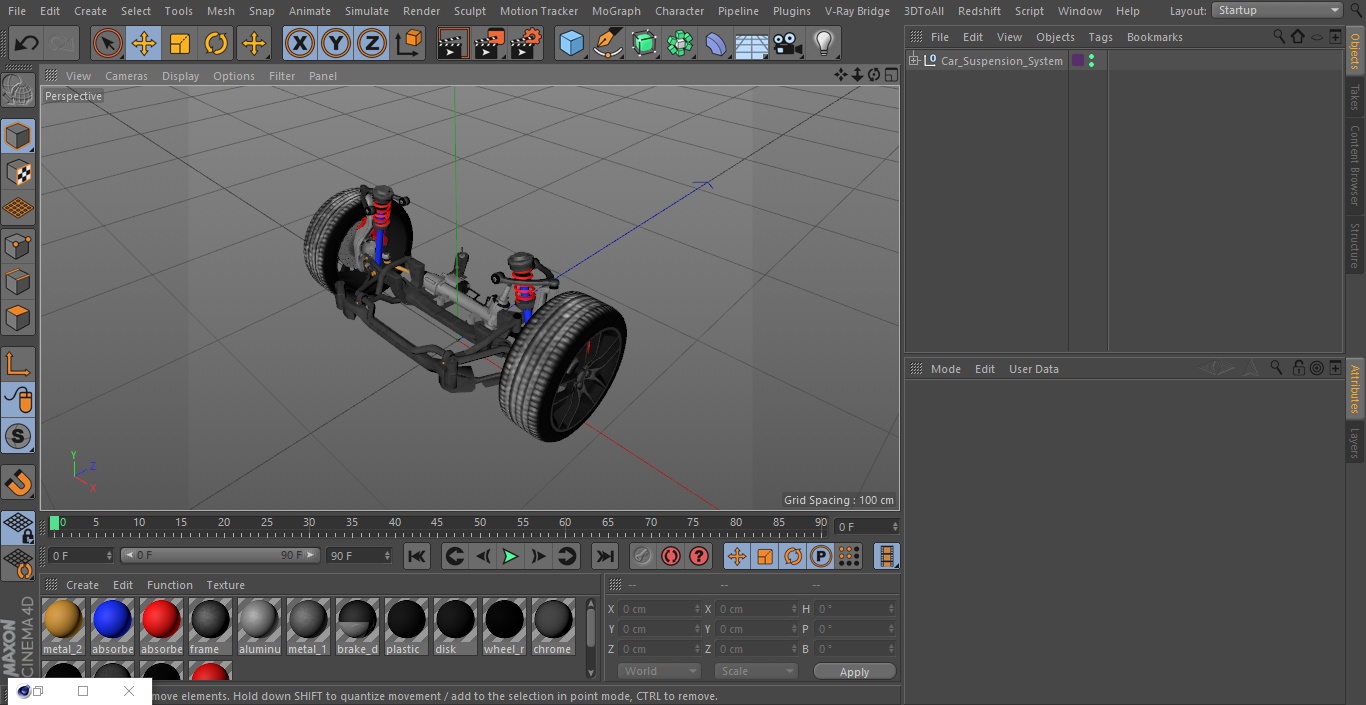The image size is (1366, 705).
Task: Open the MoGraph menu
Action: (x=616, y=11)
